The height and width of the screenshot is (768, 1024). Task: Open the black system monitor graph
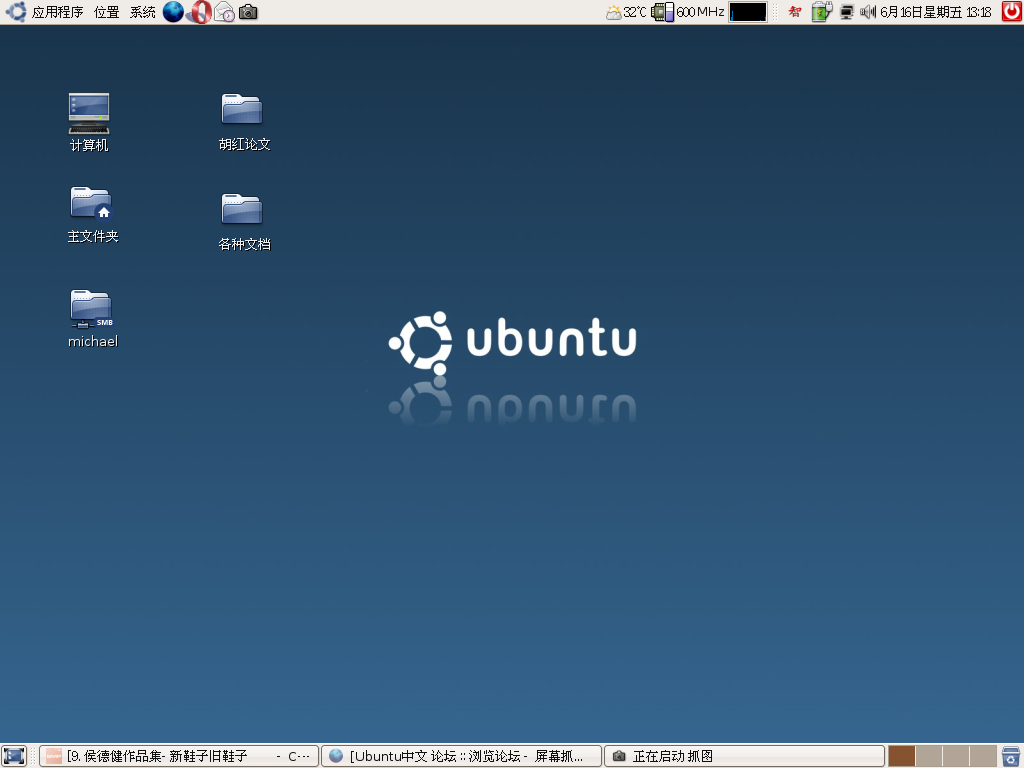tap(748, 12)
